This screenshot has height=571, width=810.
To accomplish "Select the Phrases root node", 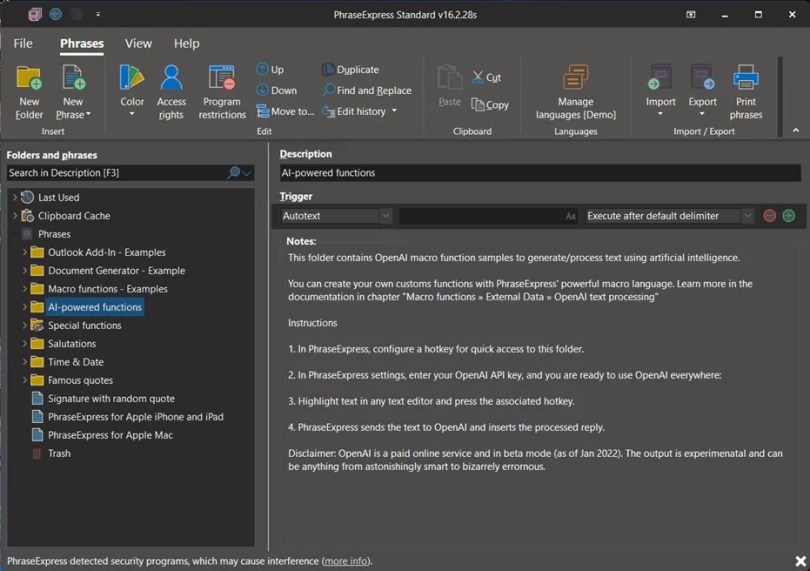I will [54, 234].
